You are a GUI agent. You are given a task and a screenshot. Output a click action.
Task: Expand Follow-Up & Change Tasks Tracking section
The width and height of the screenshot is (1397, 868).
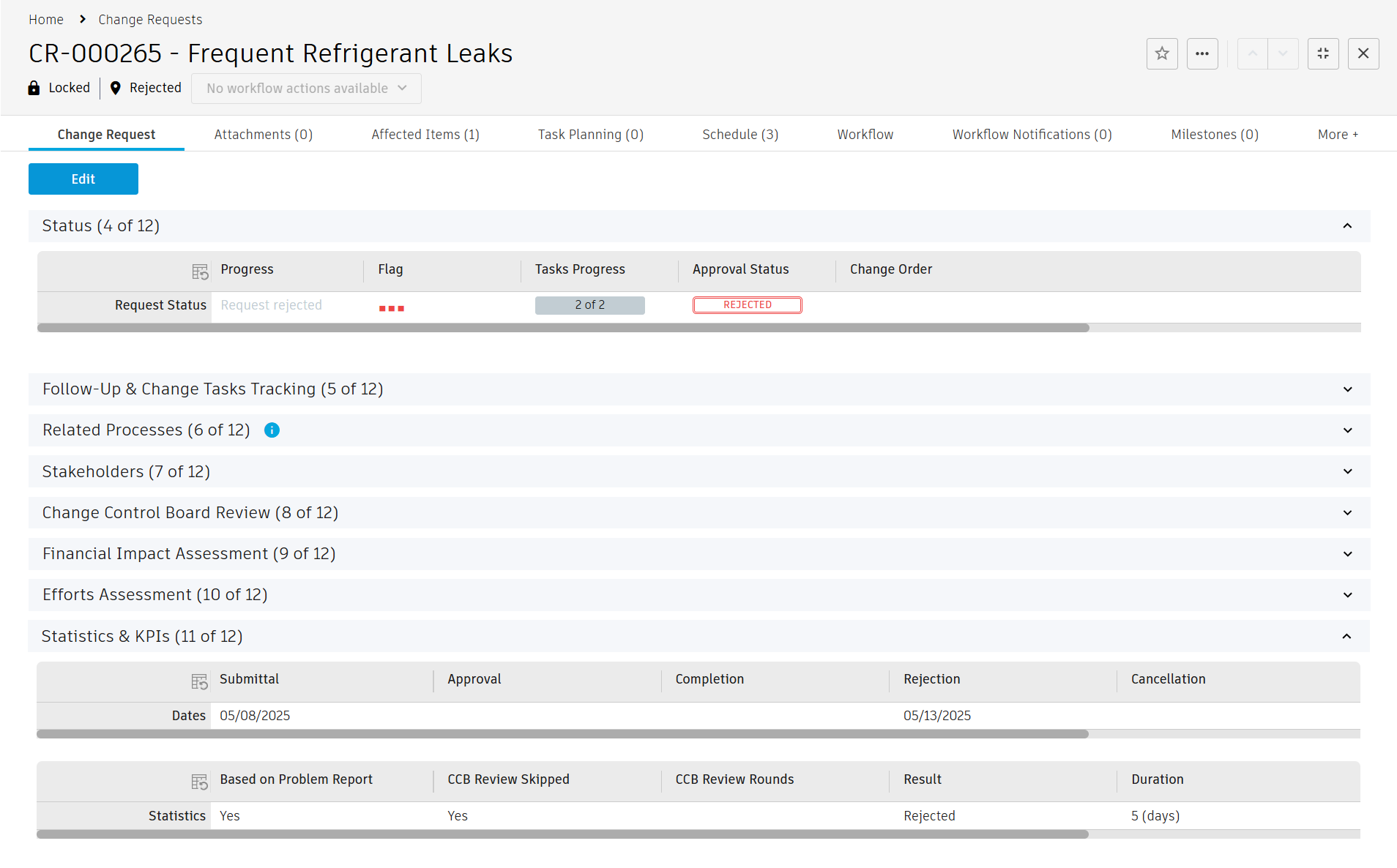[1347, 389]
